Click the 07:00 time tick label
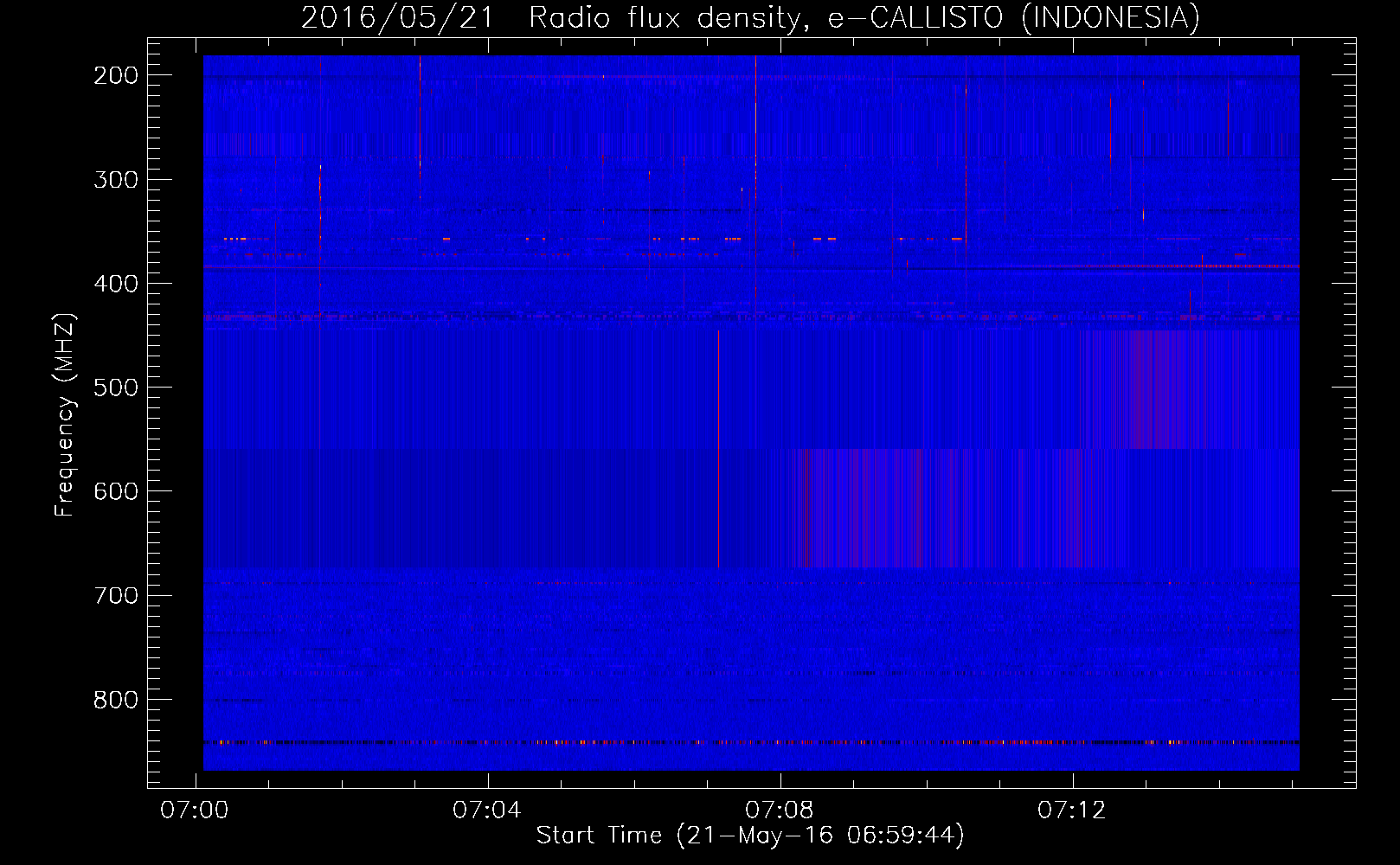Viewport: 1400px width, 865px height. pyautogui.click(x=195, y=811)
